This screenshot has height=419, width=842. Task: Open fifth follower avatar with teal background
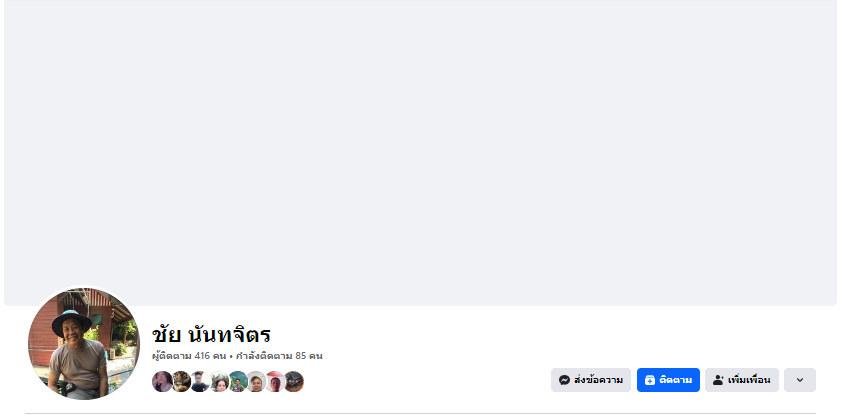point(237,381)
